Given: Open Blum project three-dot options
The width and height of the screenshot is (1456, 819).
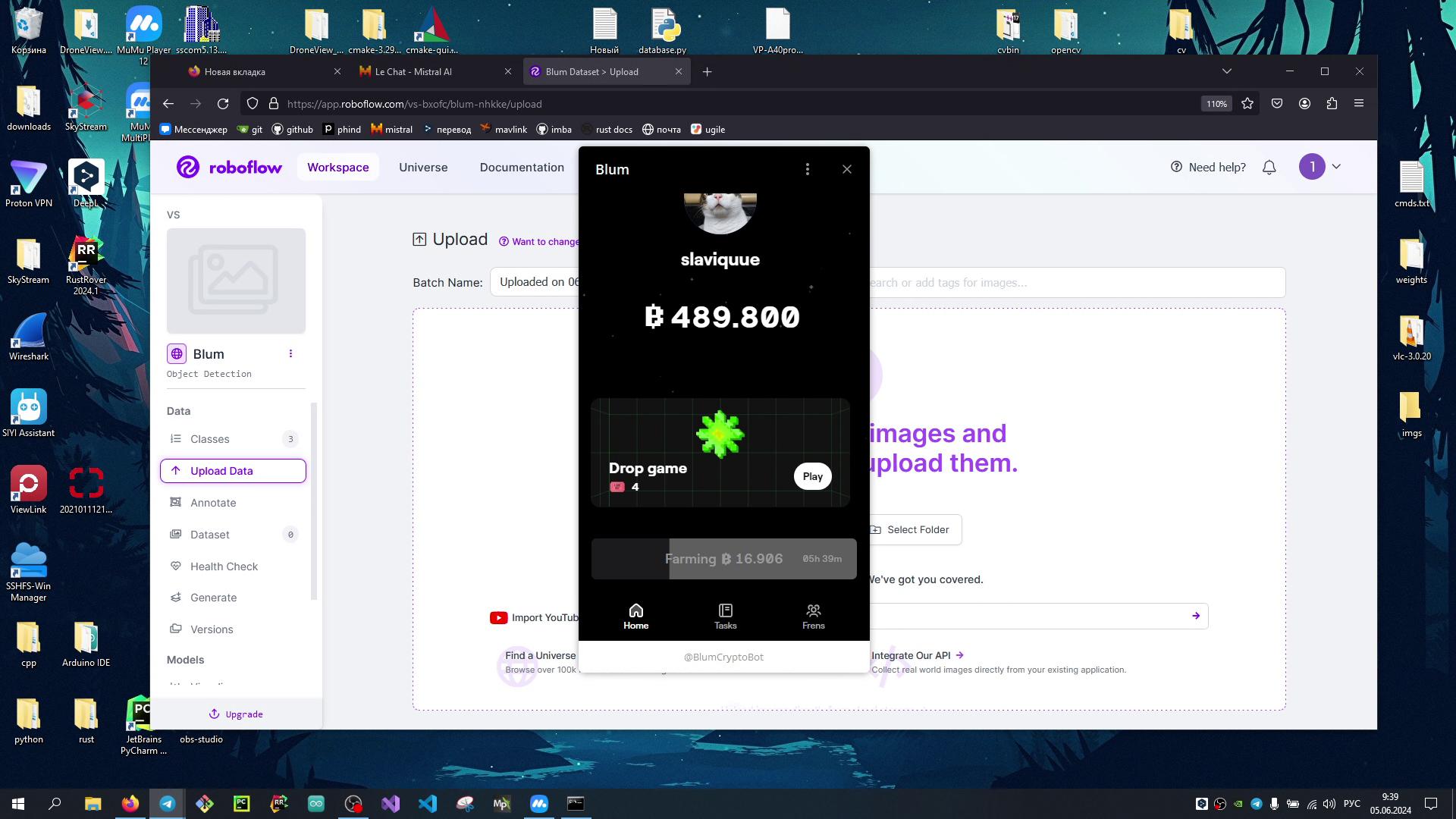Looking at the screenshot, I should pos(290,353).
